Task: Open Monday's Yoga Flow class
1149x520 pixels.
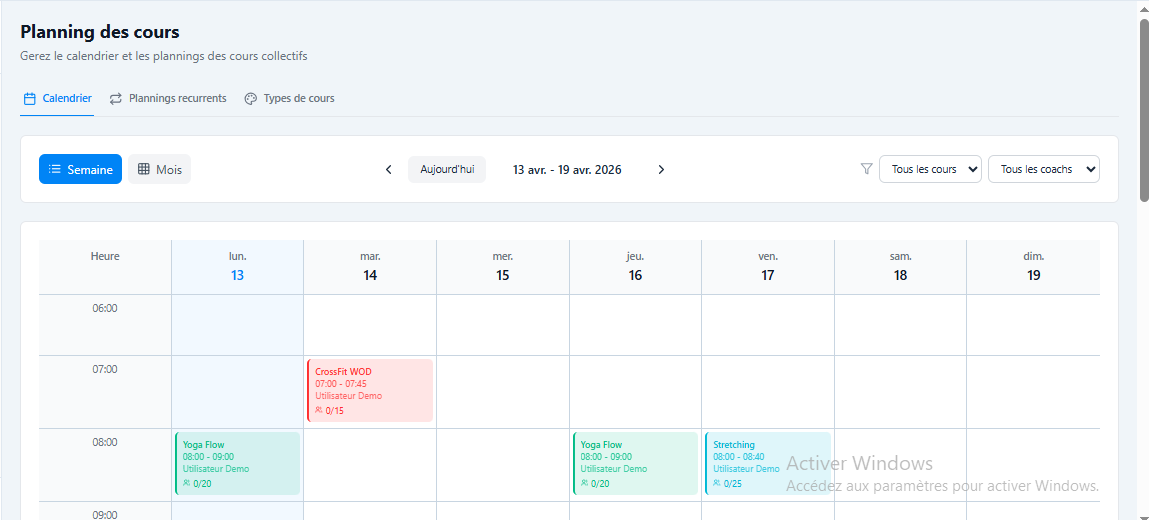Action: 237,464
